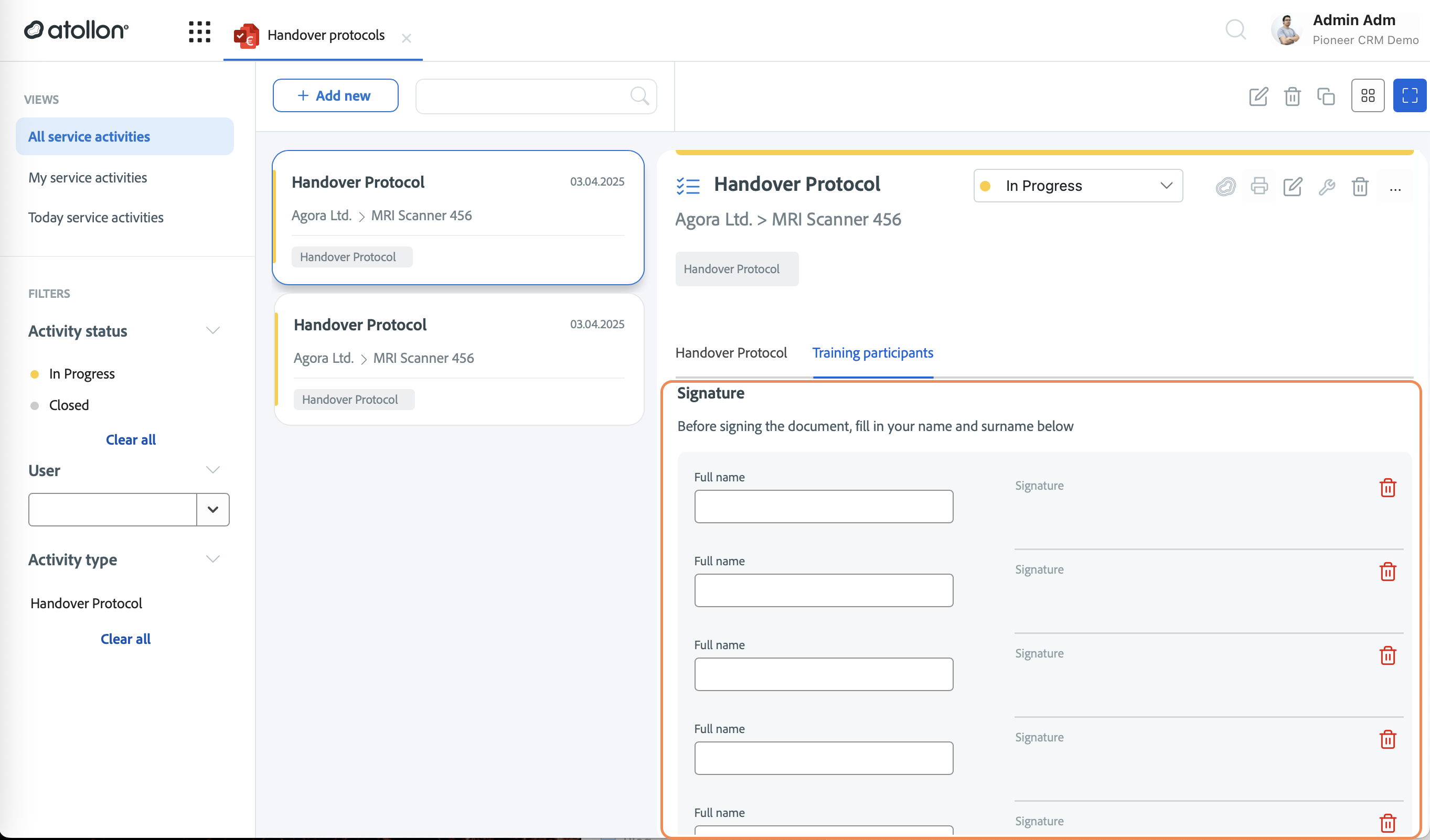Open the User filter combo box arrow
Image resolution: width=1430 pixels, height=840 pixels.
coord(213,509)
